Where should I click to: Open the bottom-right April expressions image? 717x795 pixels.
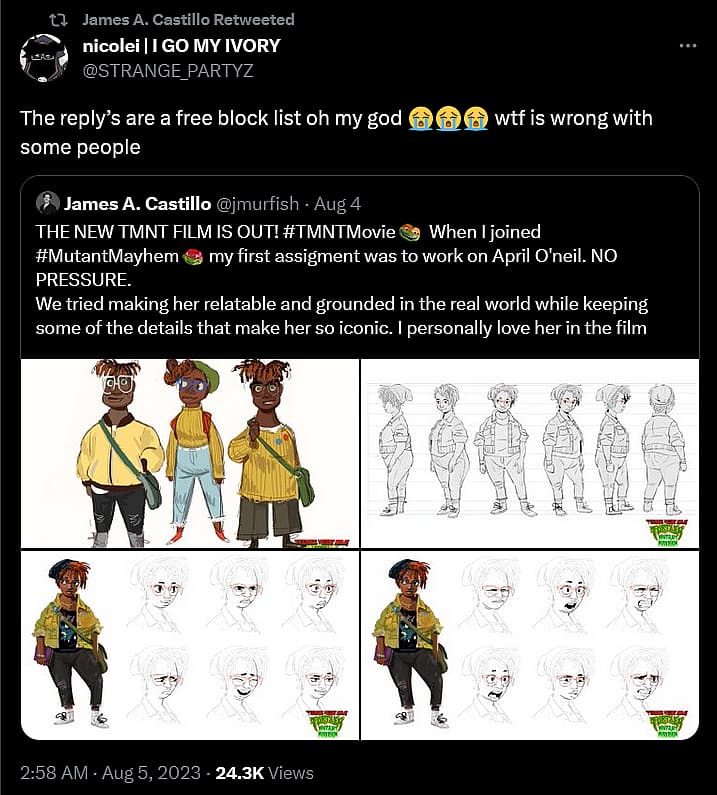(529, 645)
